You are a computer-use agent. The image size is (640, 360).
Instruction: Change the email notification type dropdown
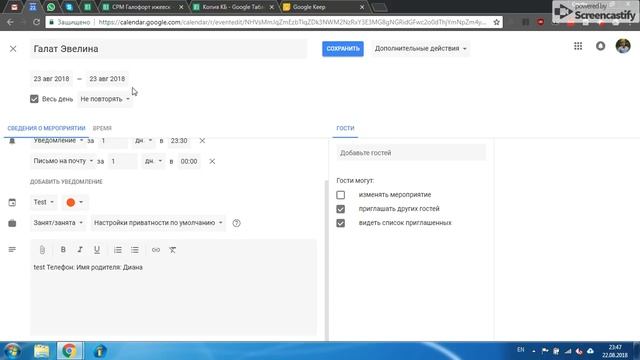63,161
